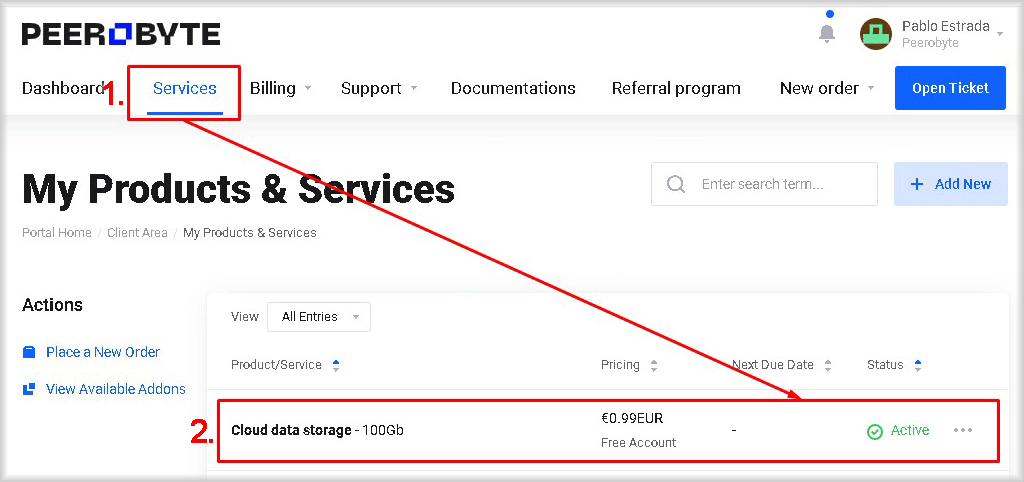Image resolution: width=1024 pixels, height=482 pixels.
Task: Go to Client Area breadcrumb
Action: [137, 233]
